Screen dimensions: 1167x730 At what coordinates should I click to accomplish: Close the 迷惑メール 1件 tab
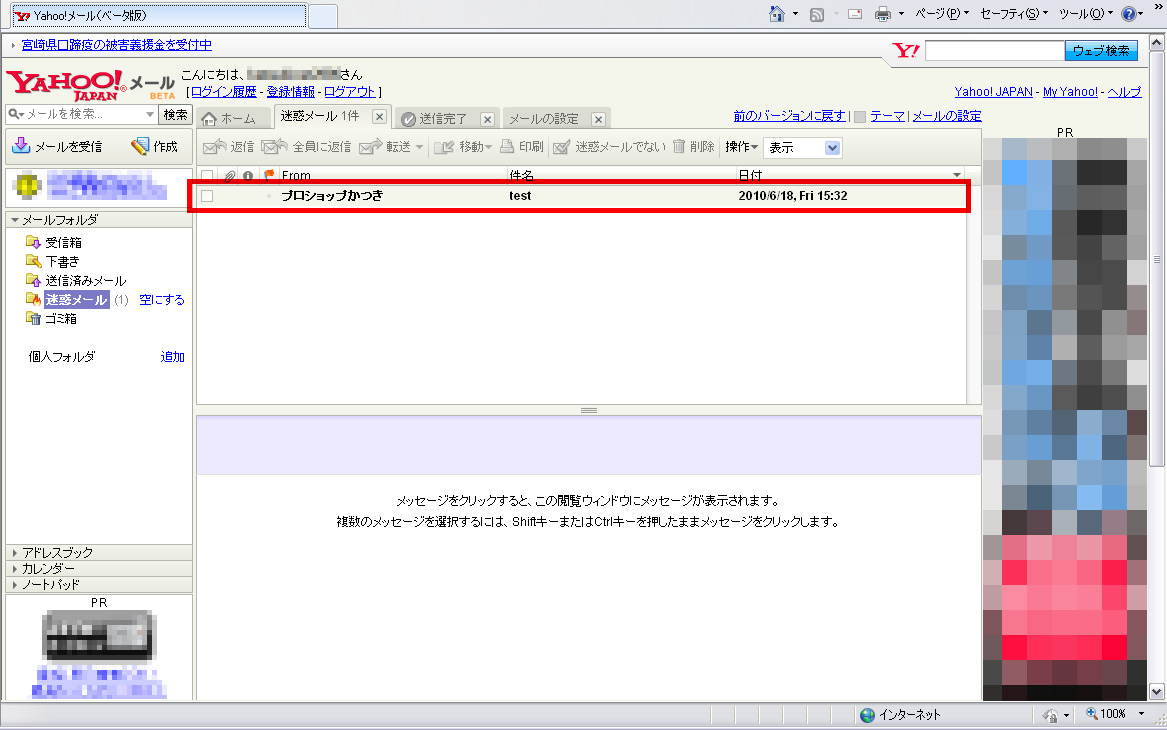coord(380,117)
